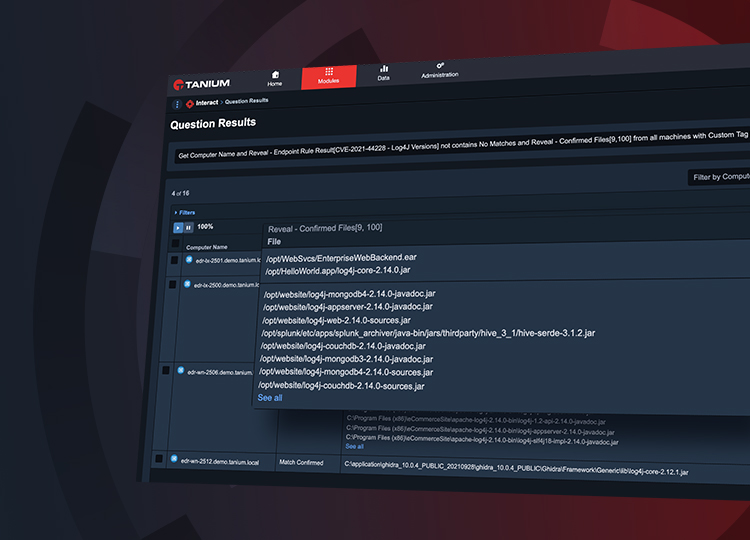Image resolution: width=750 pixels, height=540 pixels.
Task: Click See all link under Program Files paths
Action: pos(354,446)
